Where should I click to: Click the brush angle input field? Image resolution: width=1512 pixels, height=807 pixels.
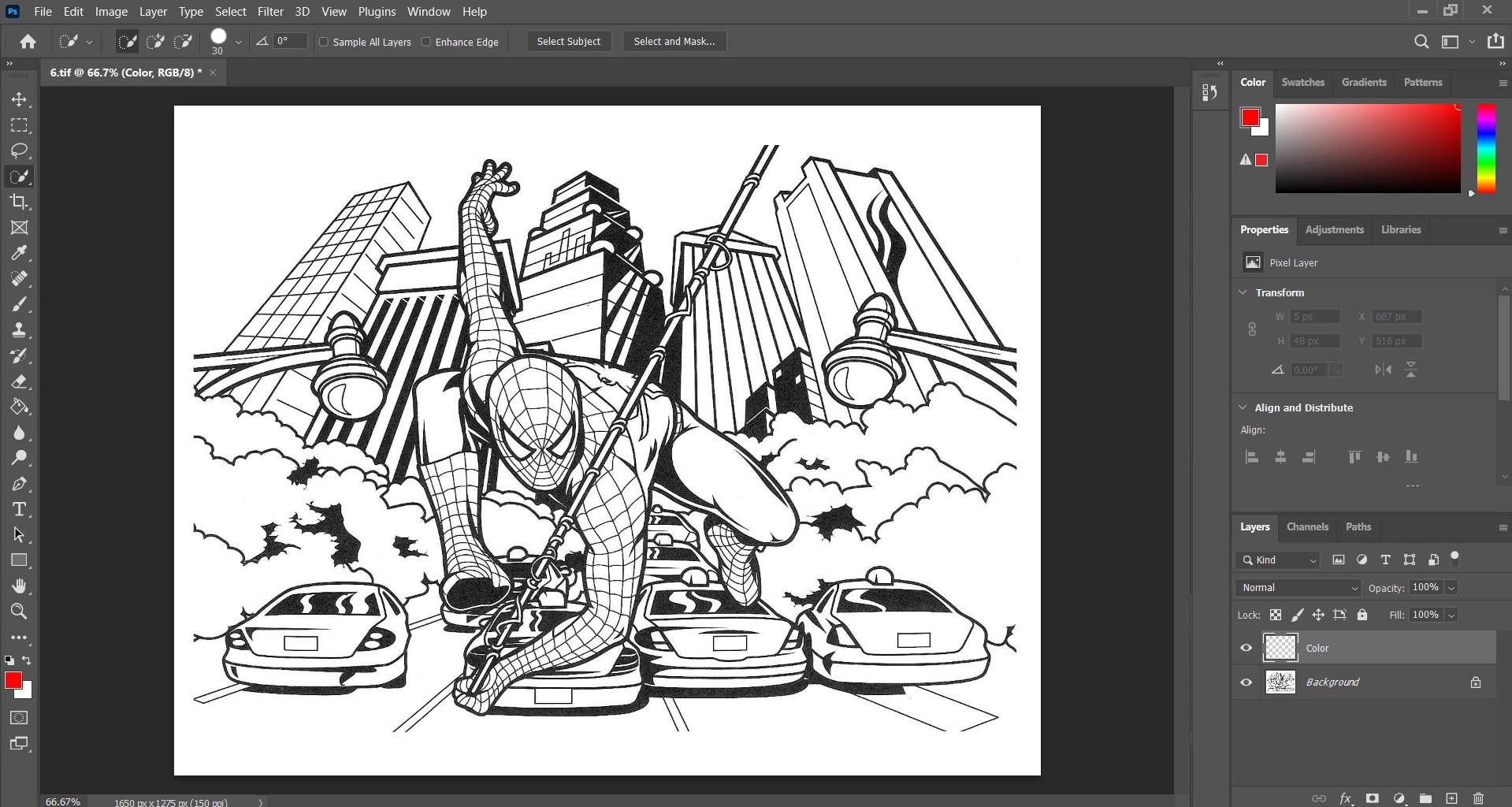pos(290,41)
